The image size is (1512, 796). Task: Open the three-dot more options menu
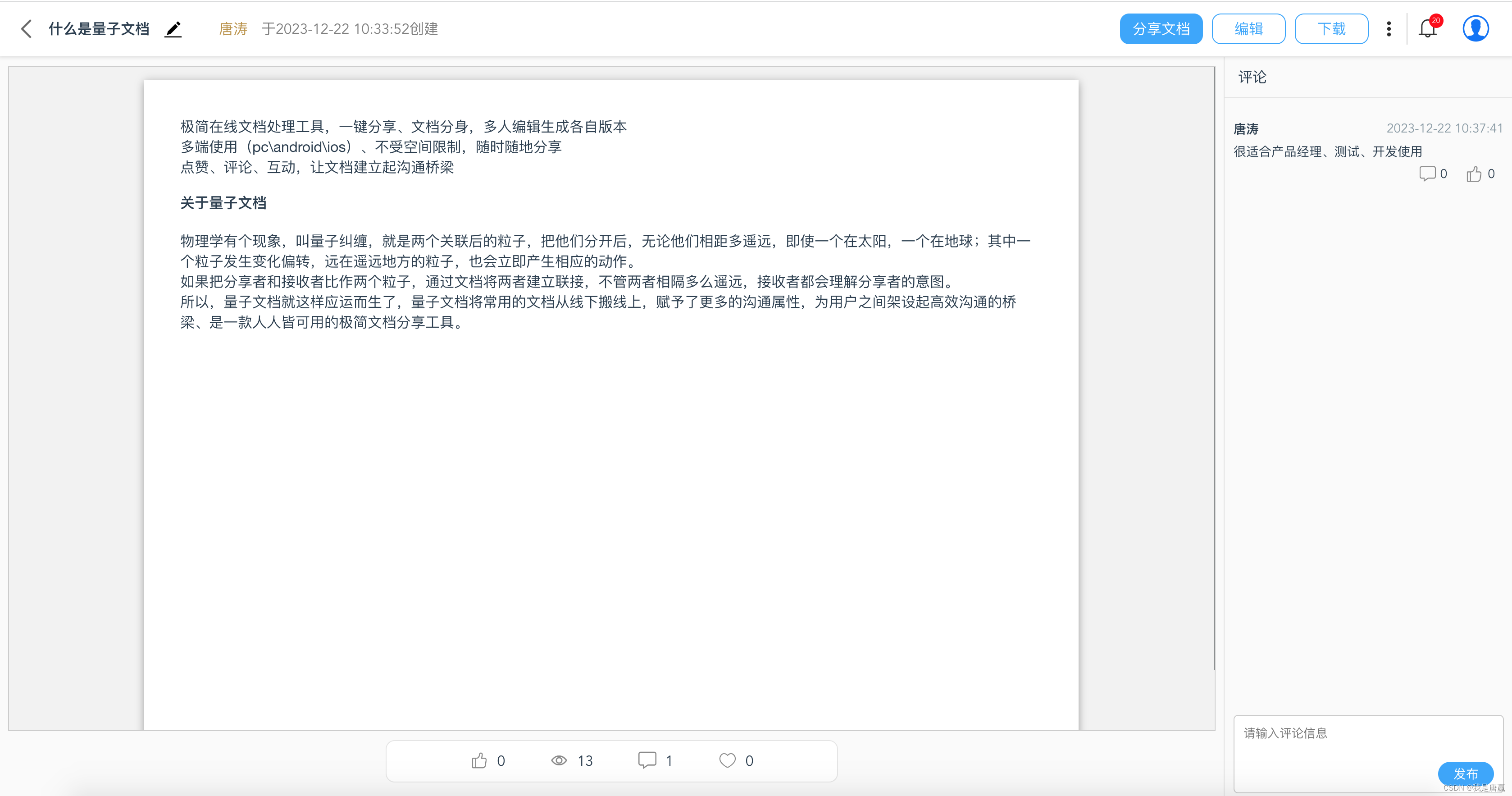(1389, 29)
